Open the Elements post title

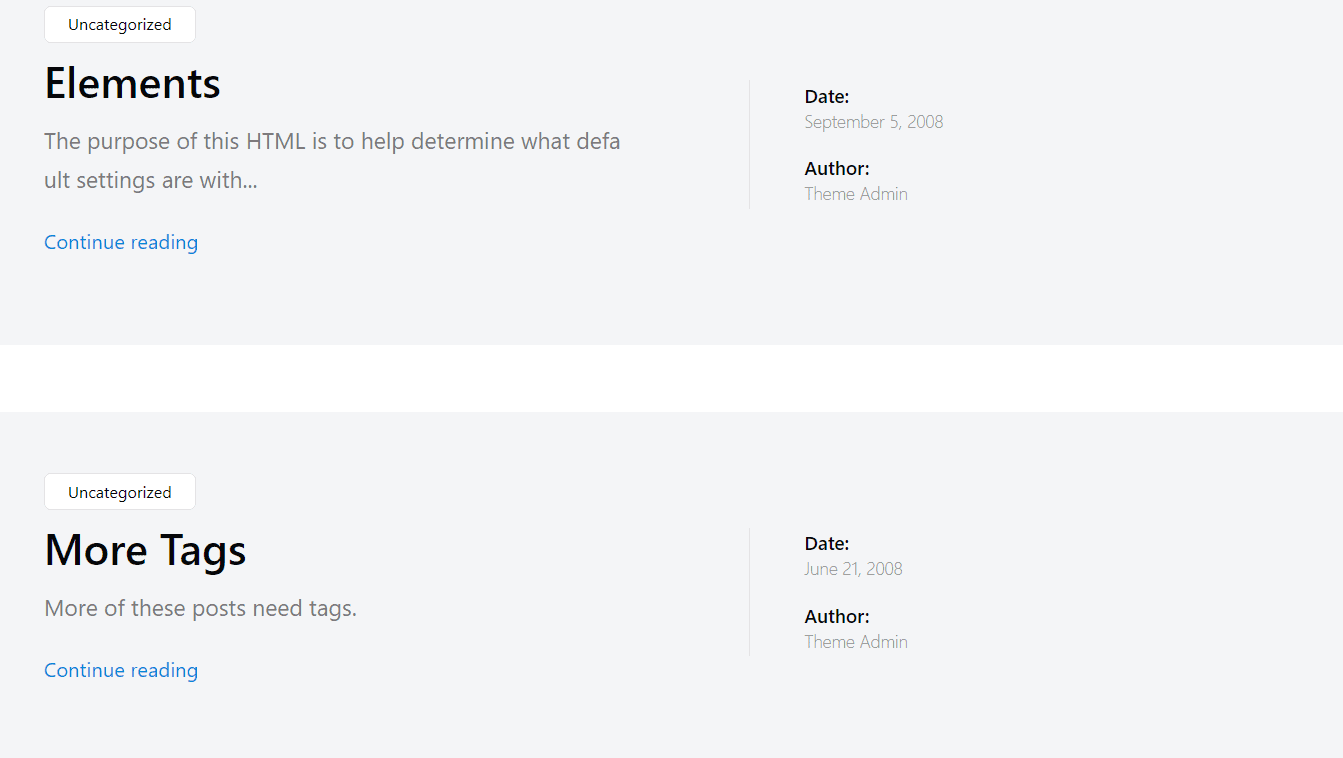(x=132, y=83)
